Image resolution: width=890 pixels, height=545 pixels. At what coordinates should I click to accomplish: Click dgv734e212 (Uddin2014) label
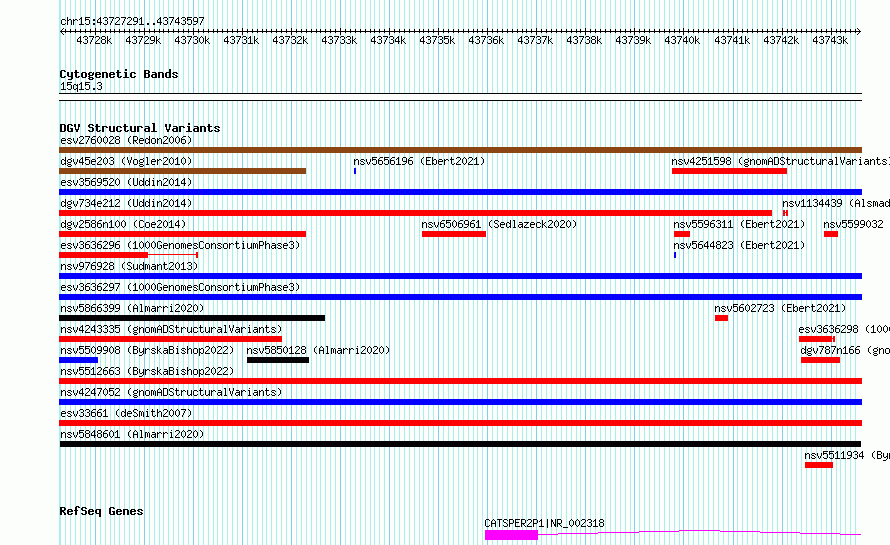coord(126,203)
